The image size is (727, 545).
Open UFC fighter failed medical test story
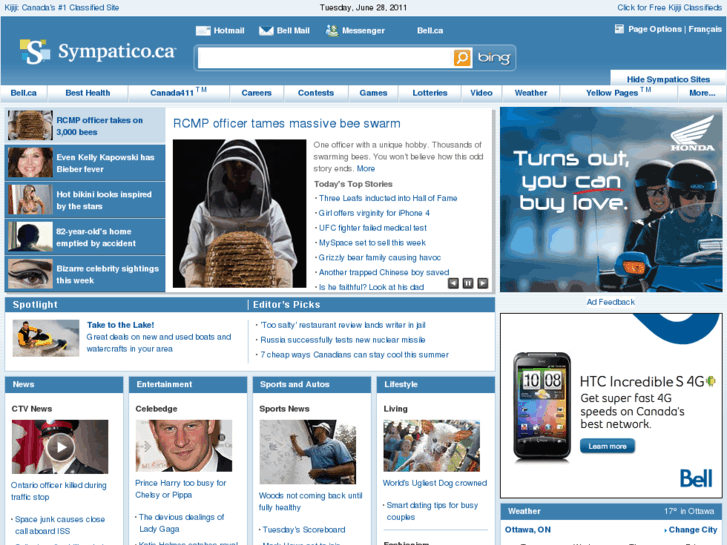click(x=372, y=228)
